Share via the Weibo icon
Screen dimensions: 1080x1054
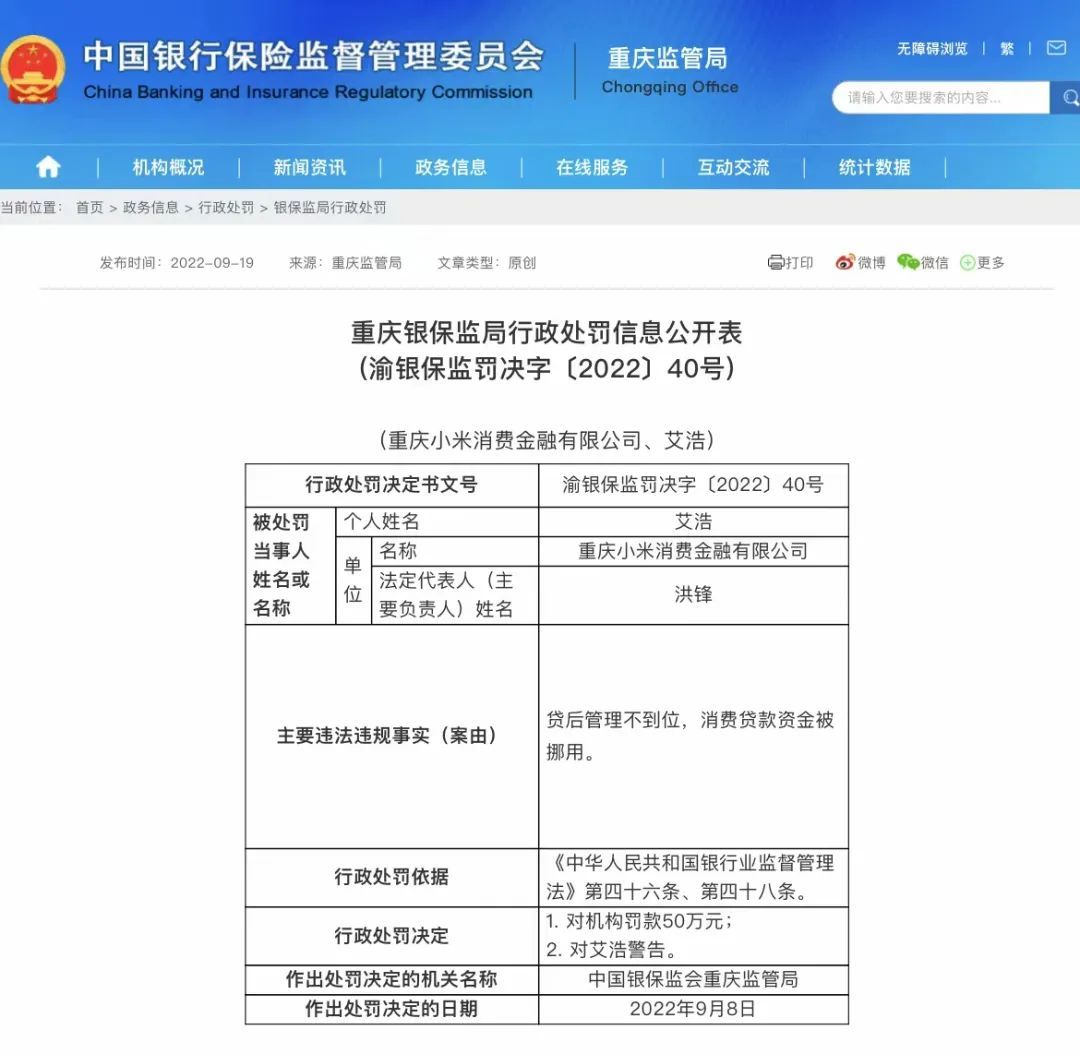click(844, 262)
